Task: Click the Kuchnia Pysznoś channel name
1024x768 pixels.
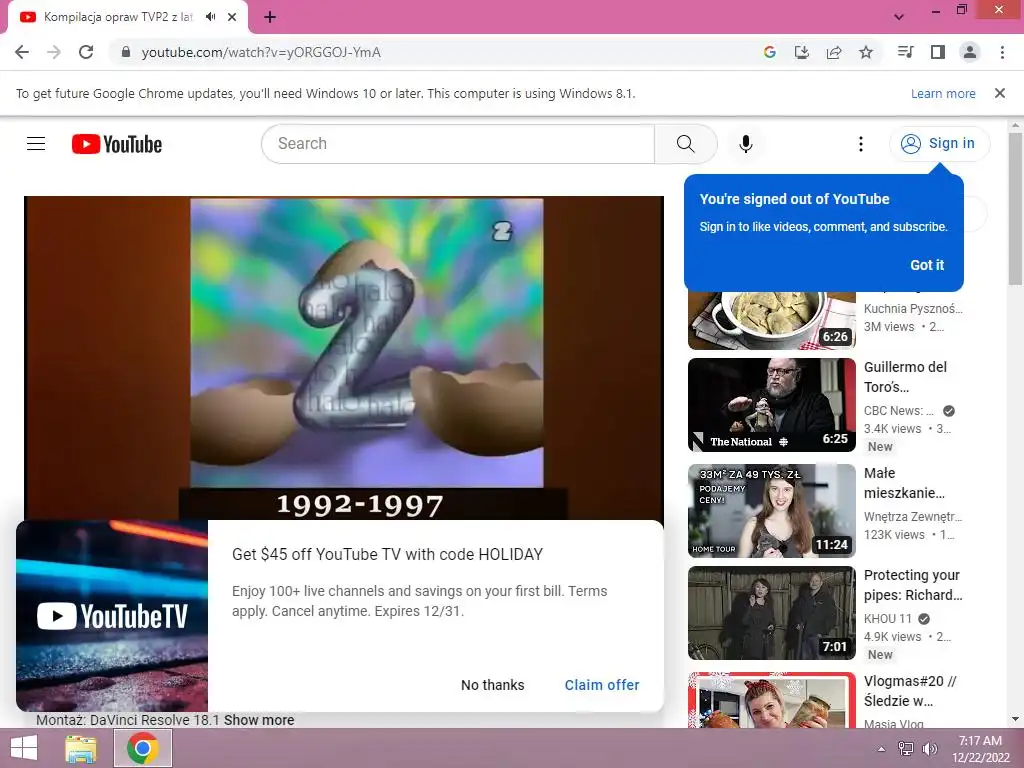Action: 912,308
